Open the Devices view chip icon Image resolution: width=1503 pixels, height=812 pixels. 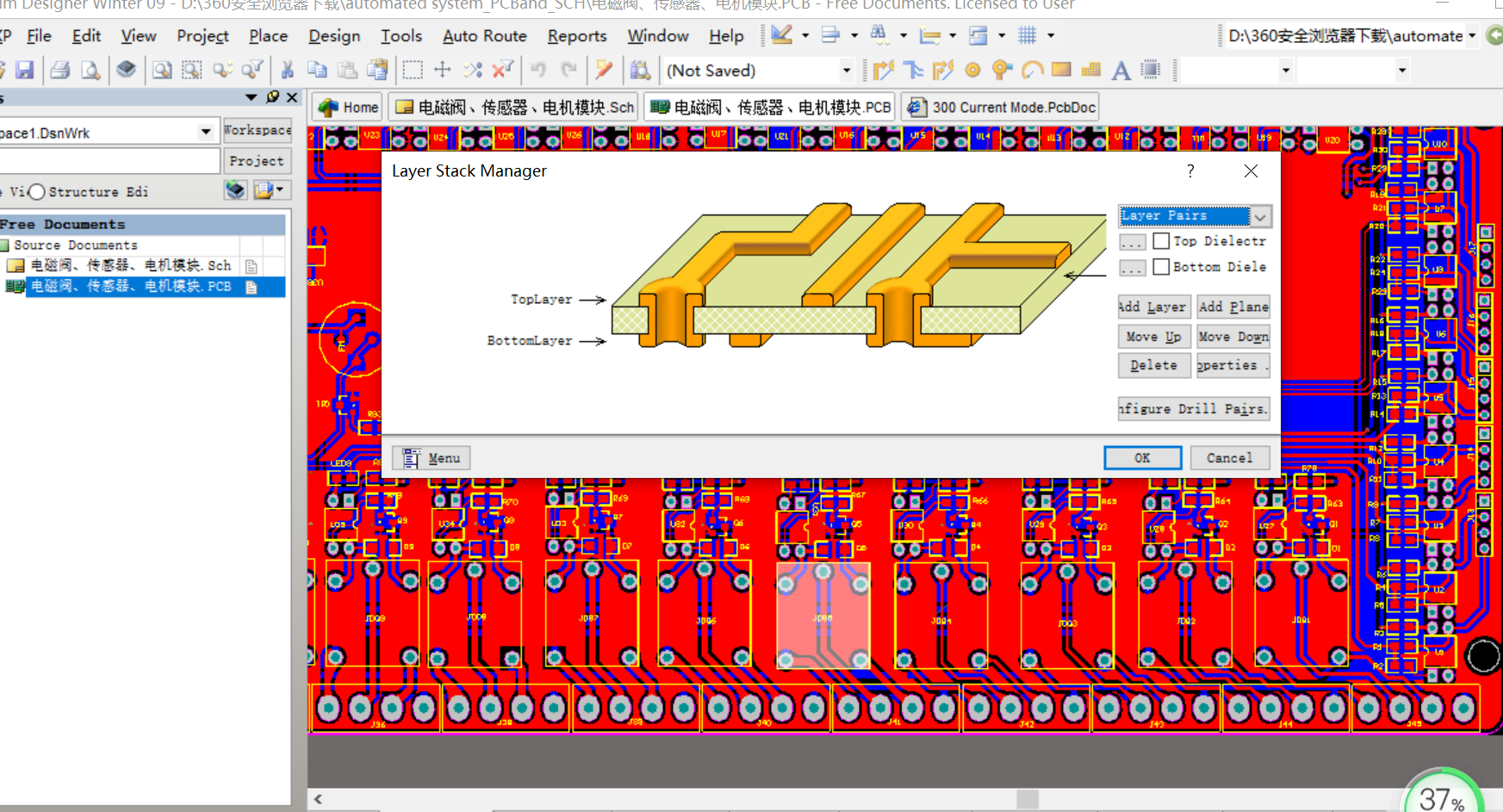[x=126, y=70]
